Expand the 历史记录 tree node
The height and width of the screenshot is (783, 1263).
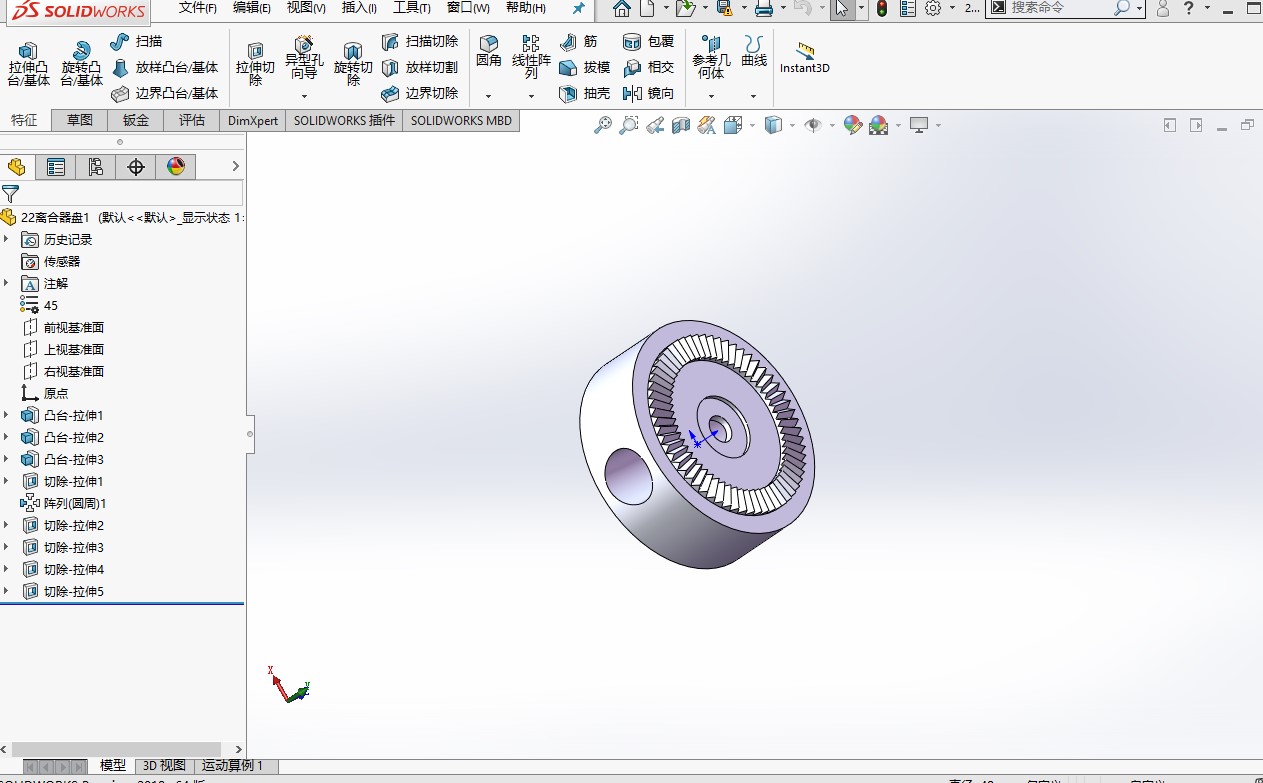point(6,239)
